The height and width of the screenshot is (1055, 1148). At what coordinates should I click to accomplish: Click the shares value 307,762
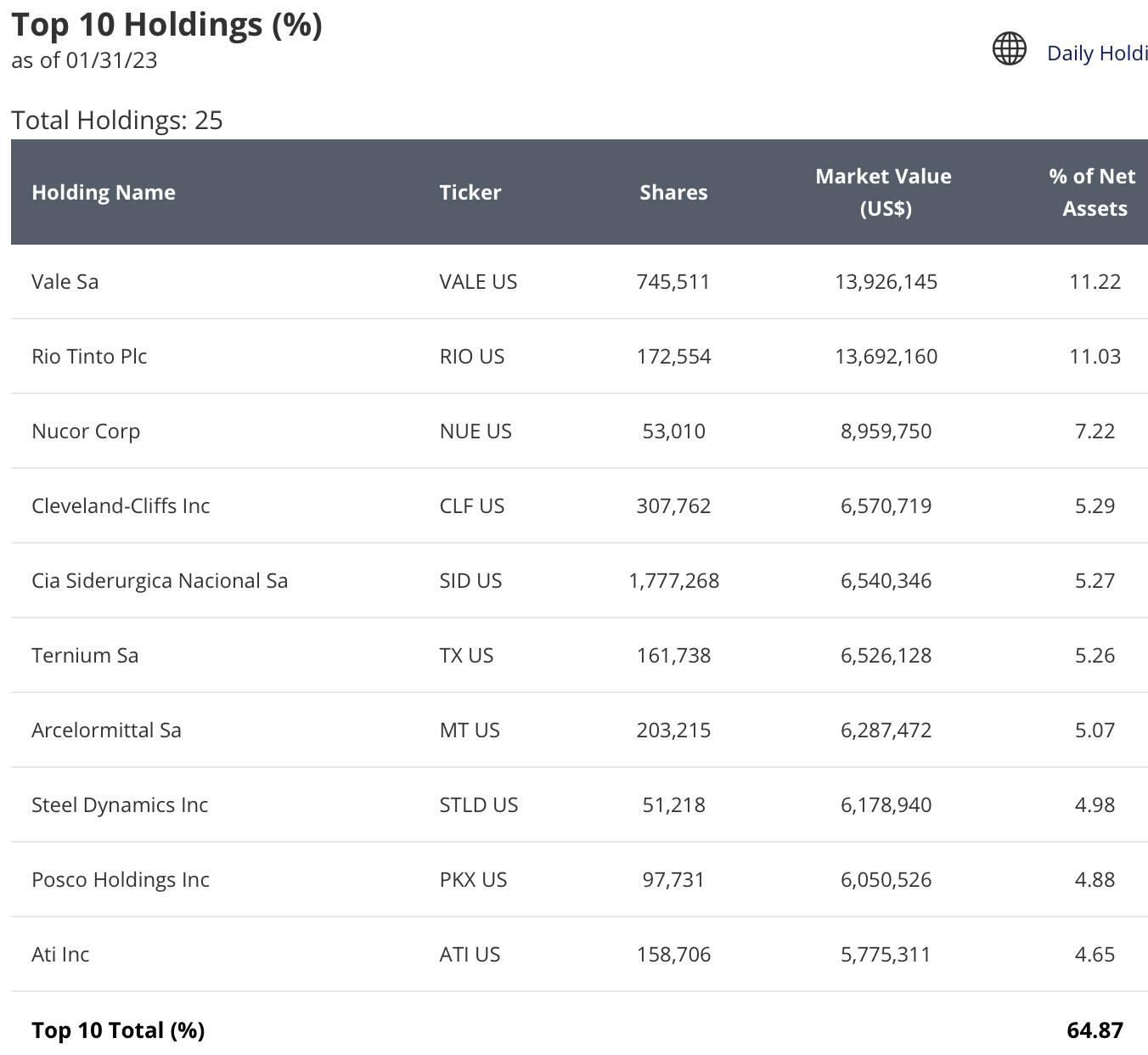(673, 505)
